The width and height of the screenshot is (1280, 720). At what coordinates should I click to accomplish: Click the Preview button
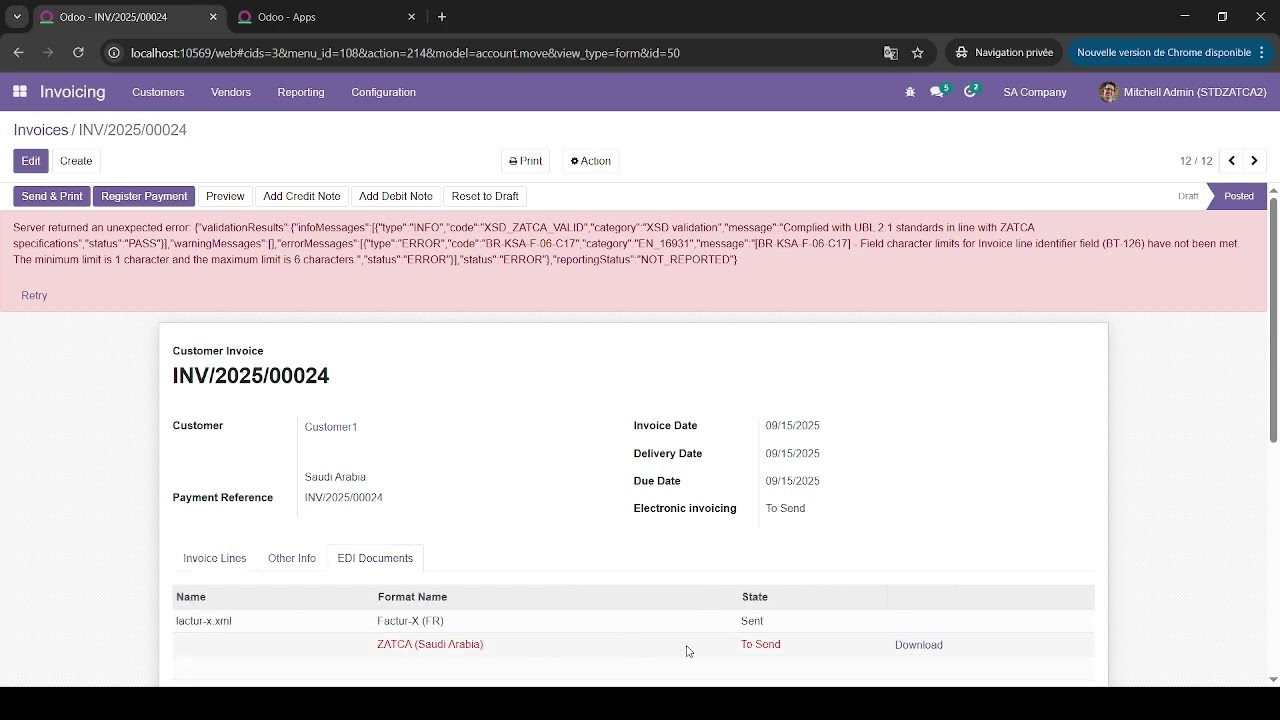(225, 196)
